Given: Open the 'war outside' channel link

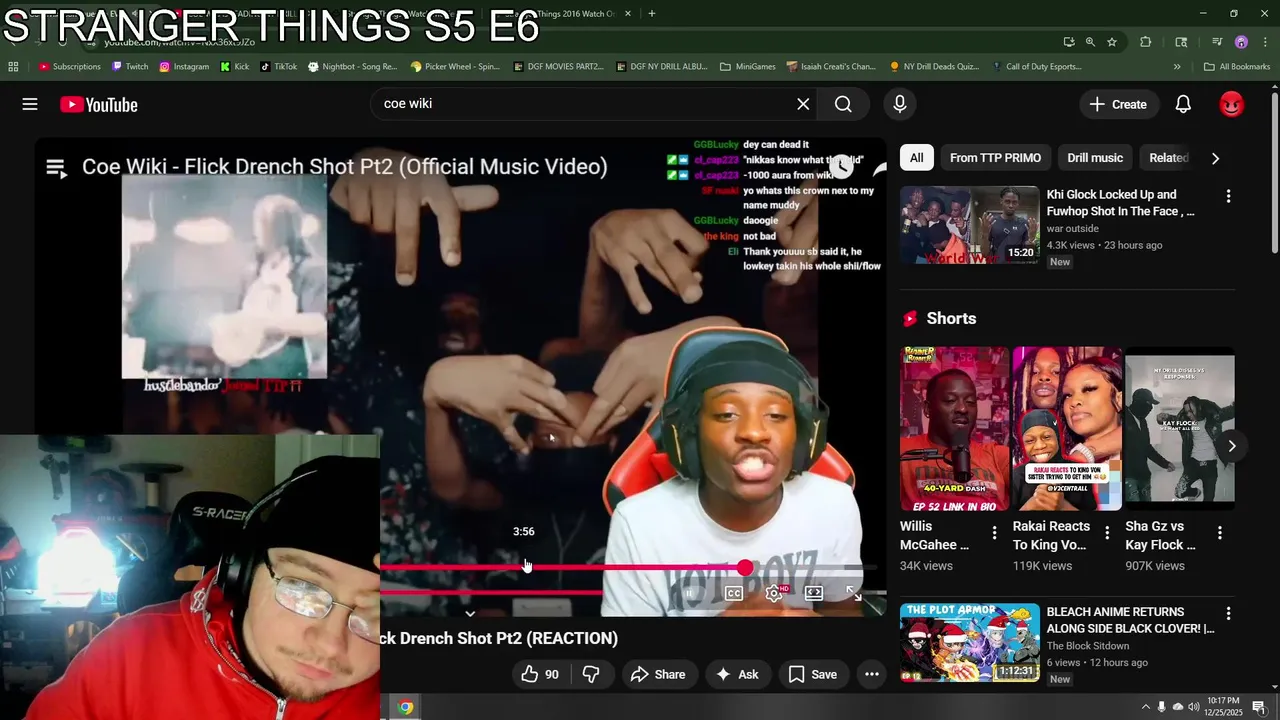Looking at the screenshot, I should 1073,228.
